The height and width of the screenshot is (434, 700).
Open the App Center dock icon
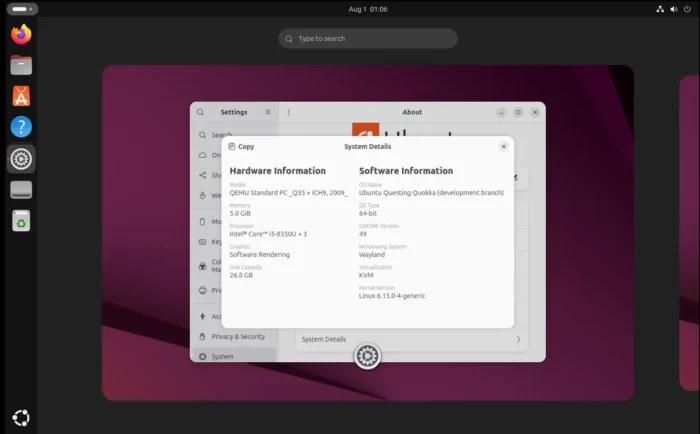coord(21,97)
